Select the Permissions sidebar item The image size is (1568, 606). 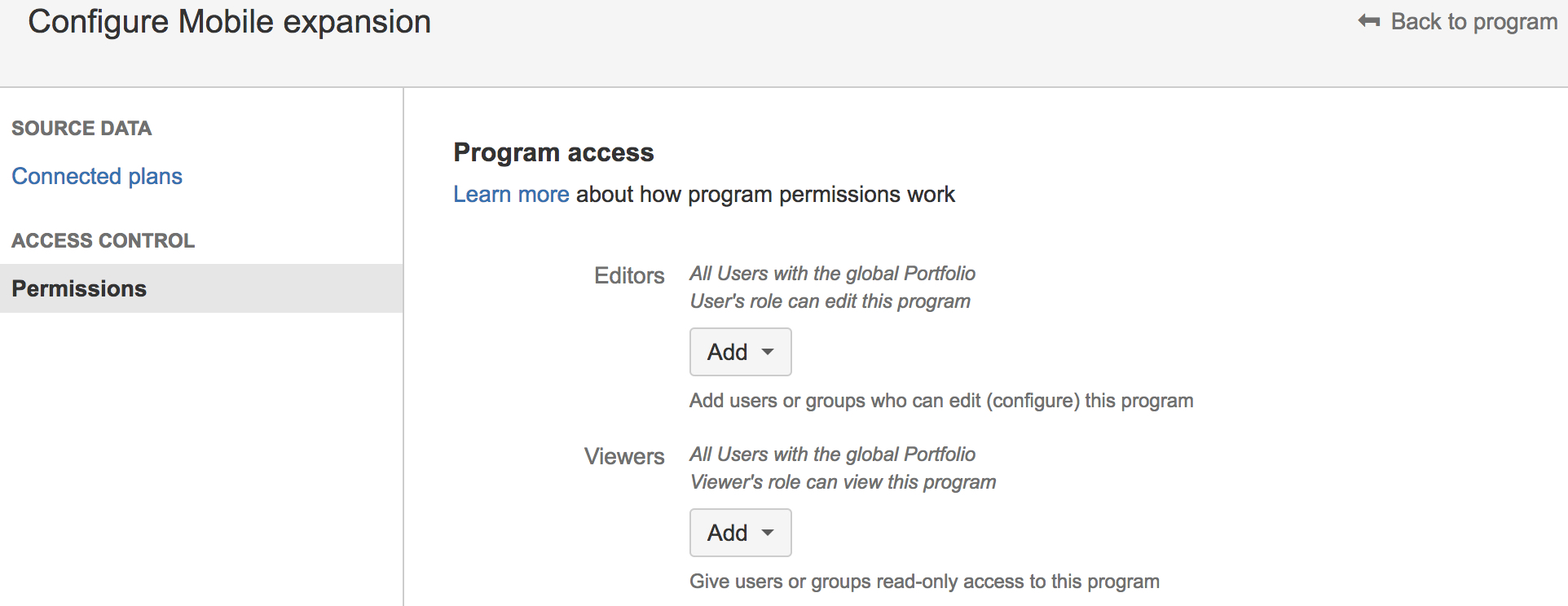coord(201,288)
